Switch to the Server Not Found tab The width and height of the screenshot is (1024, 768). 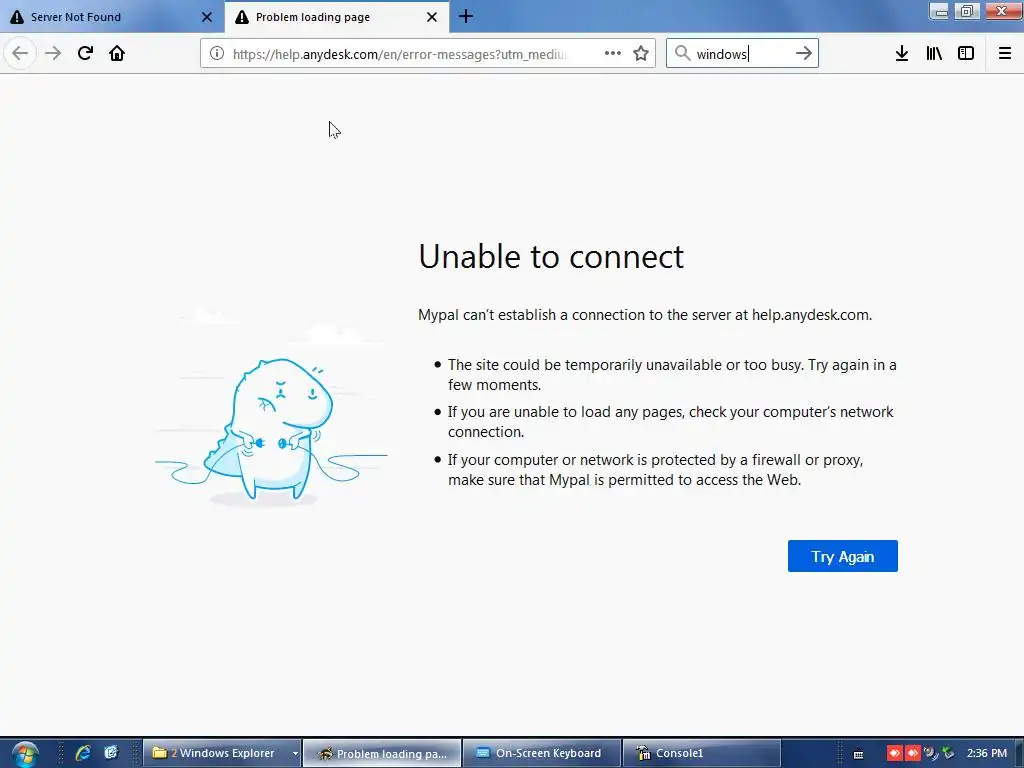click(112, 17)
